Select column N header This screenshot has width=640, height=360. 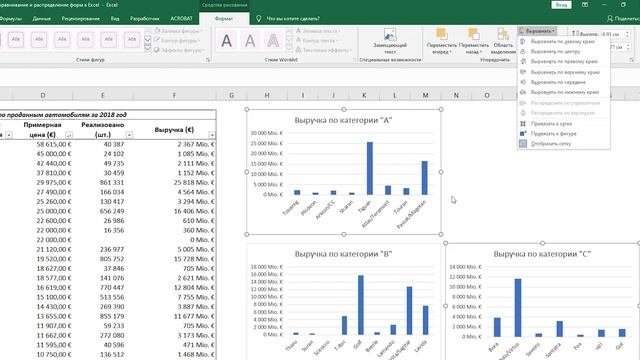click(456, 95)
